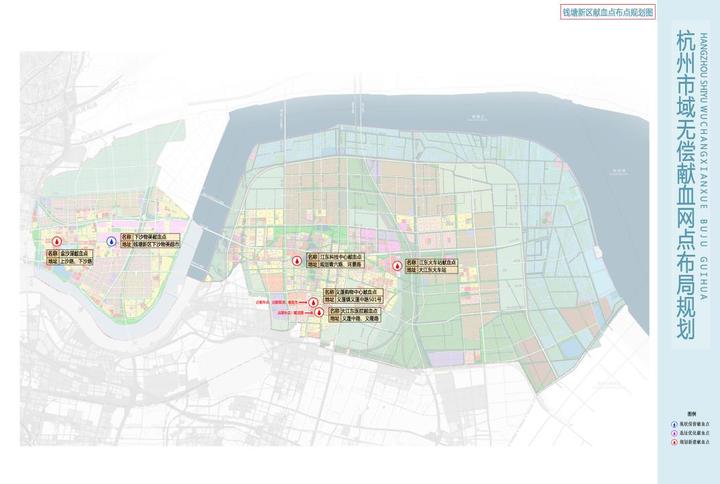Click the 大江东医院献血点 name label
Viewport: 720px width, 484px height.
click(358, 312)
